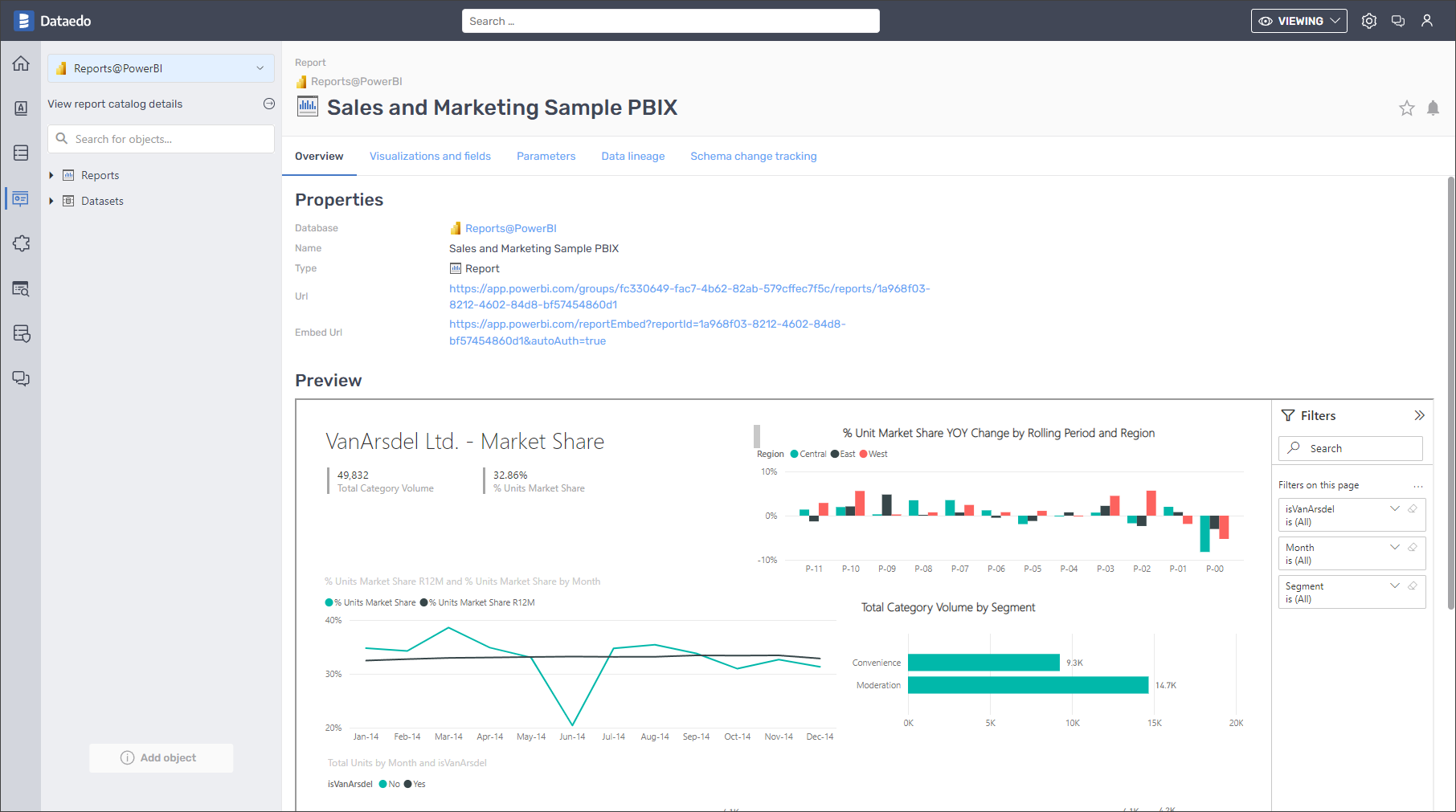Select the active Reports catalog sidebar icon

(x=20, y=198)
